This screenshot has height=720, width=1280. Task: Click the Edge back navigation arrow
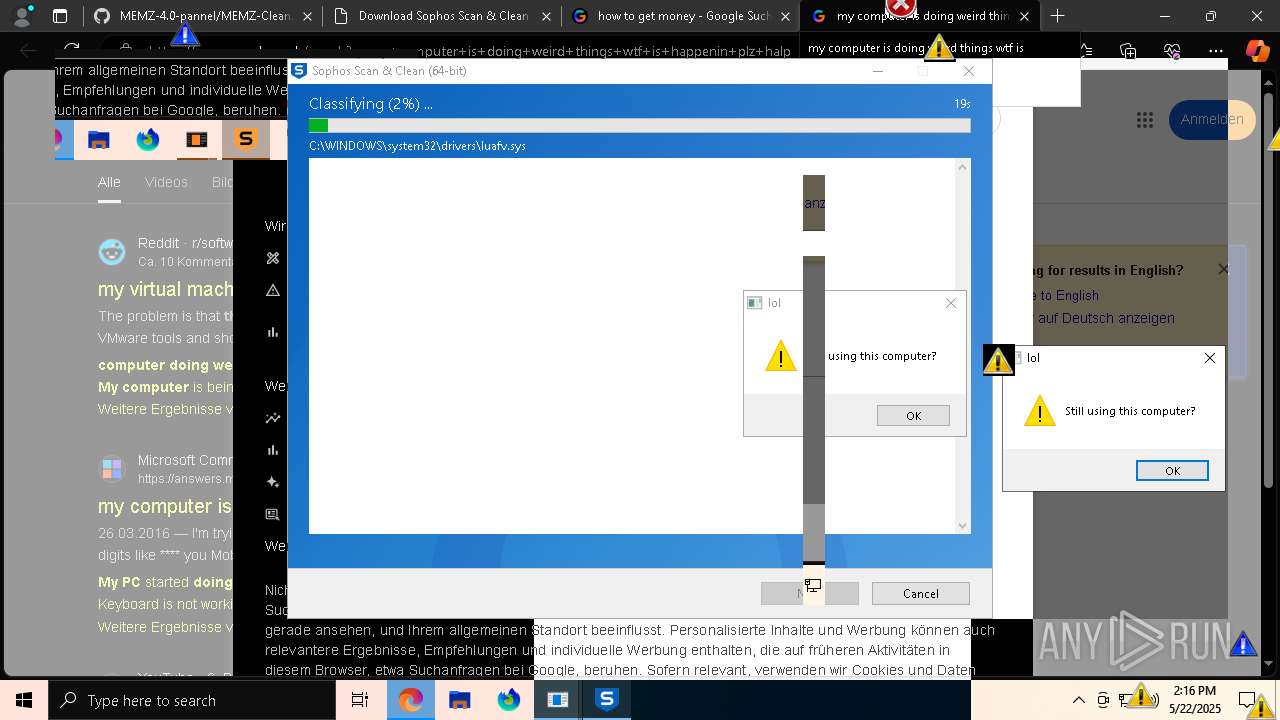coord(28,51)
